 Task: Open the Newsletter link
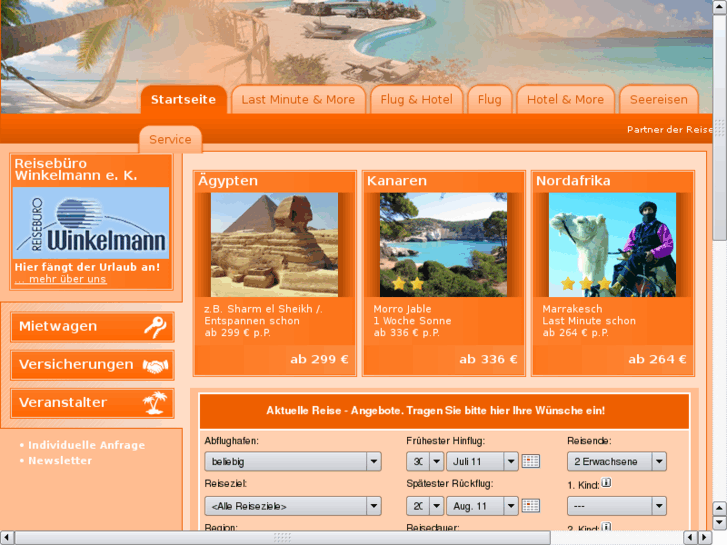point(60,461)
